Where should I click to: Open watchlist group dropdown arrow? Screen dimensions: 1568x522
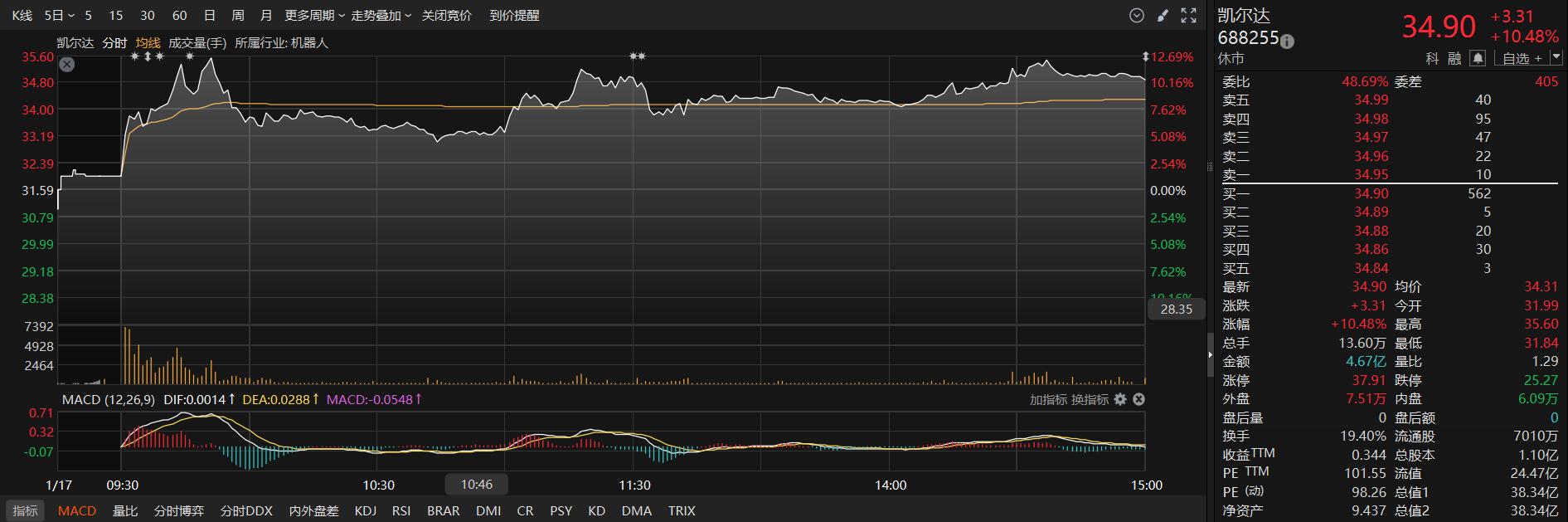(x=1555, y=58)
